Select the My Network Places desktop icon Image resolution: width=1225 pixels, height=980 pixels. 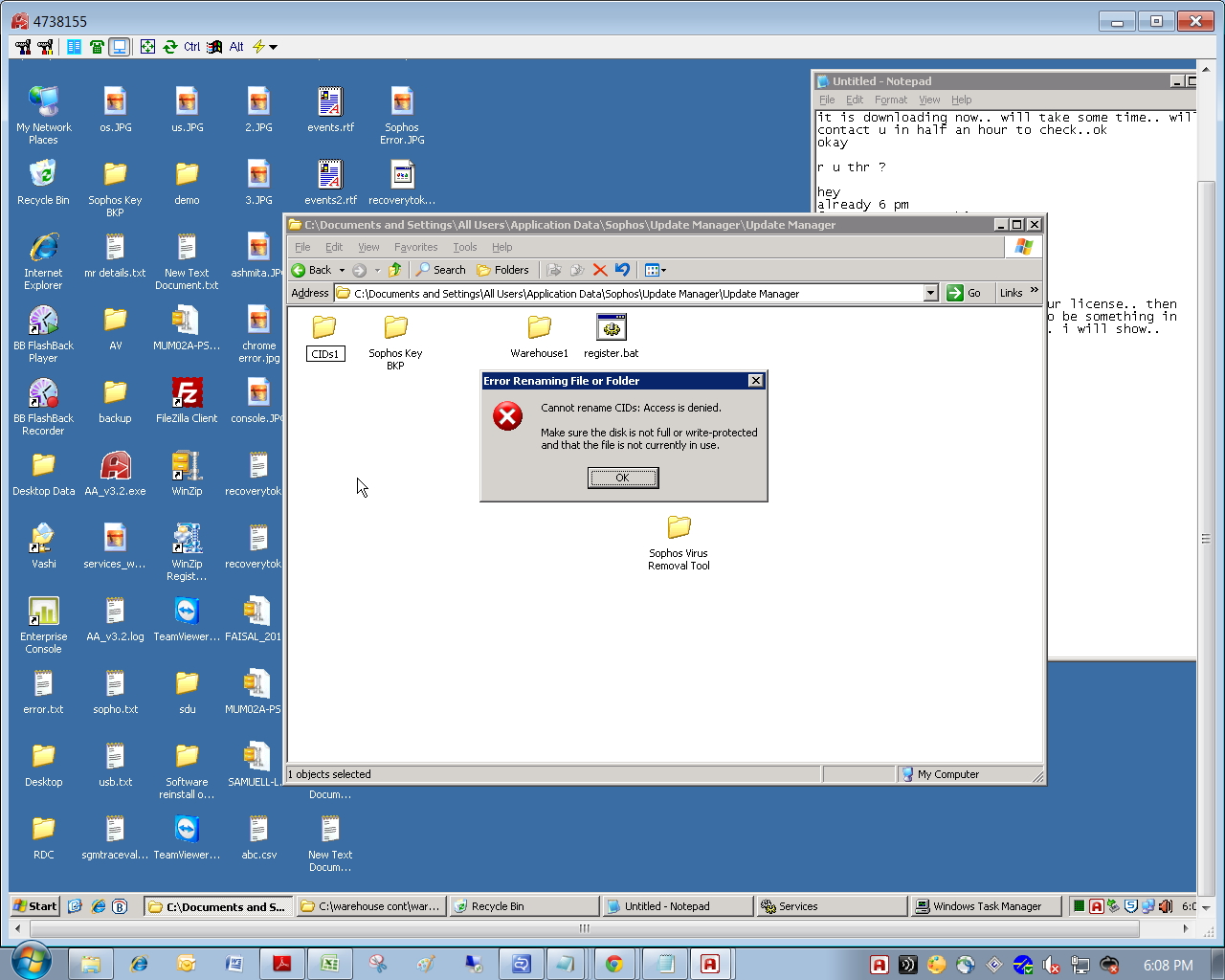coord(43,116)
